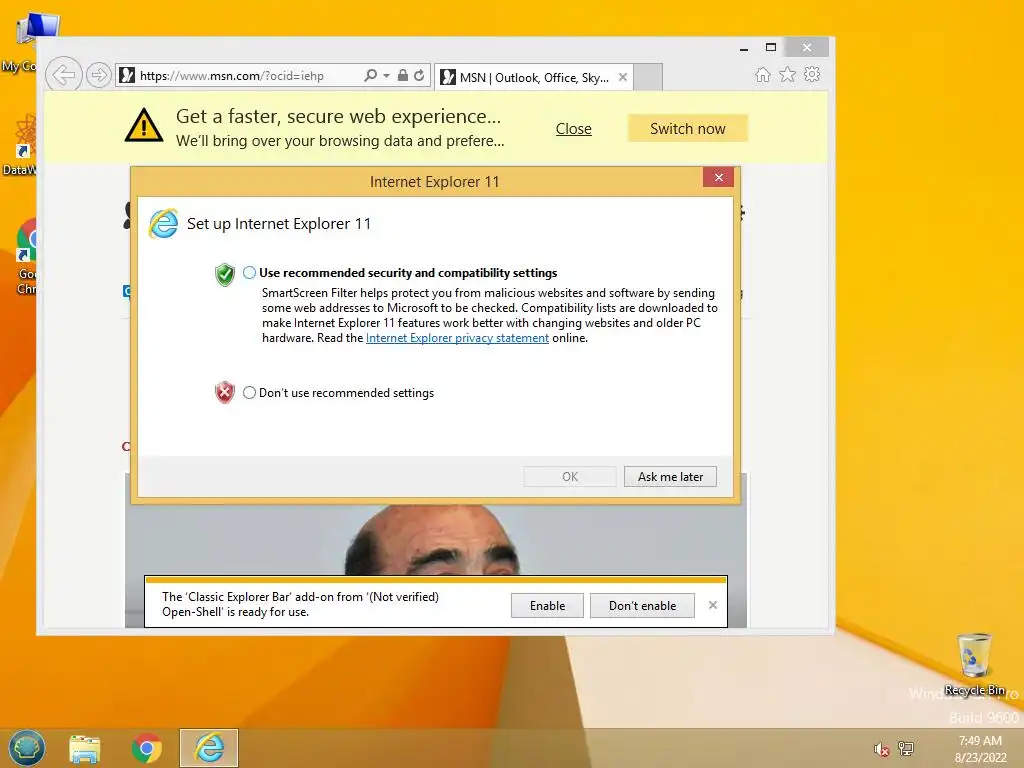Click the muted volume tray icon

click(x=882, y=749)
